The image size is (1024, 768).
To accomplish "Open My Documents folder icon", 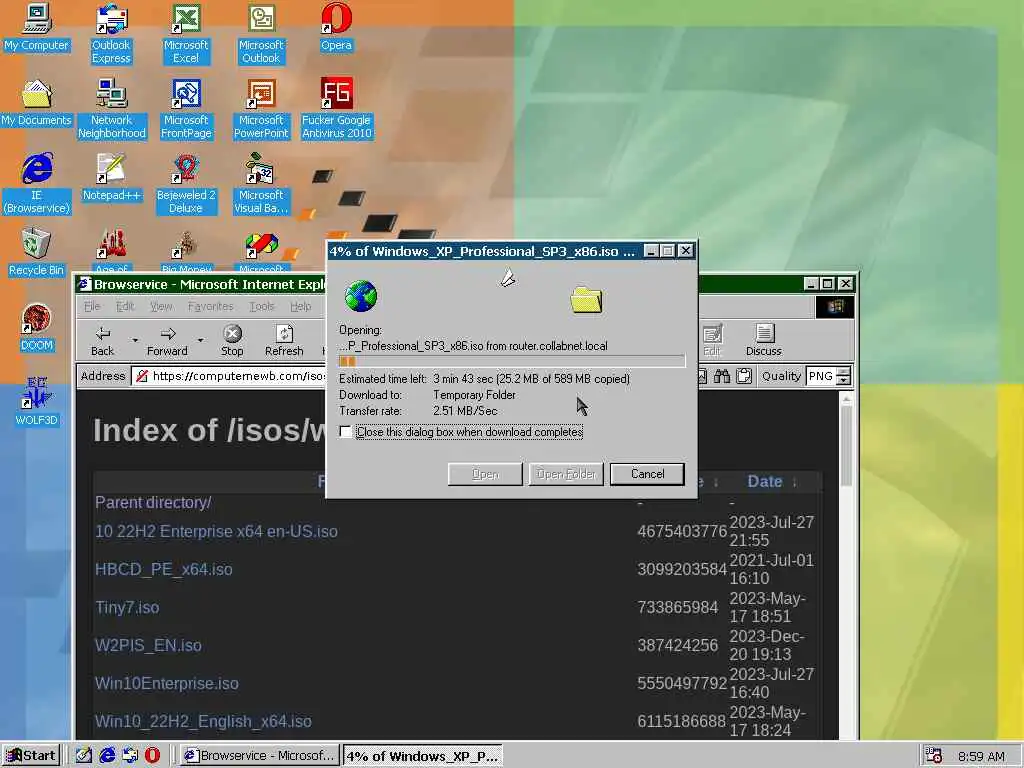I will click(x=36, y=103).
